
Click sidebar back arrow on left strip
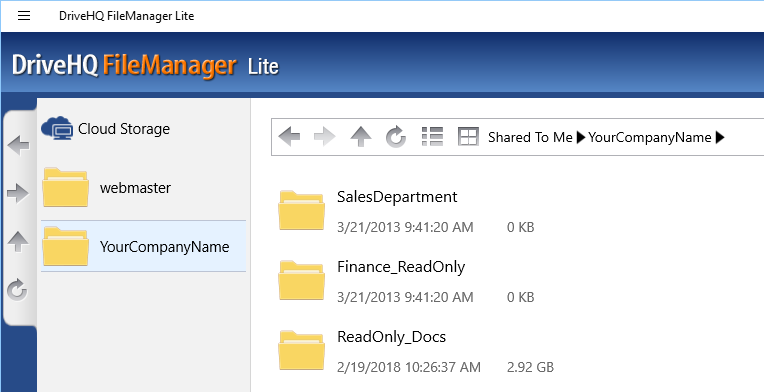pos(19,146)
